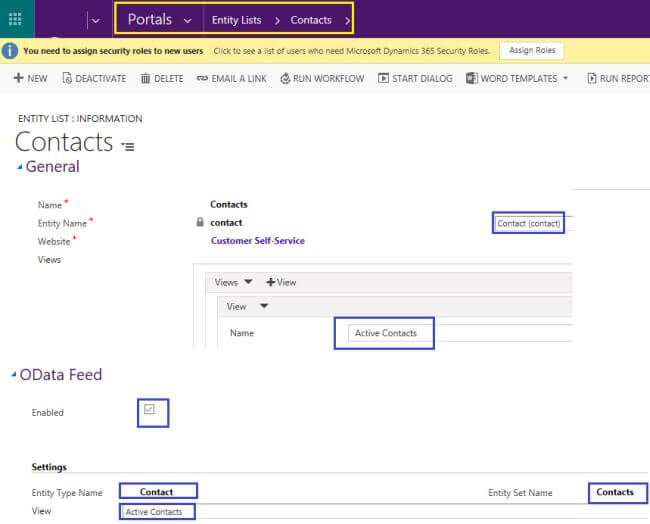Click the blue information icon in notification bar
The height and width of the screenshot is (524, 650).
[x=10, y=51]
